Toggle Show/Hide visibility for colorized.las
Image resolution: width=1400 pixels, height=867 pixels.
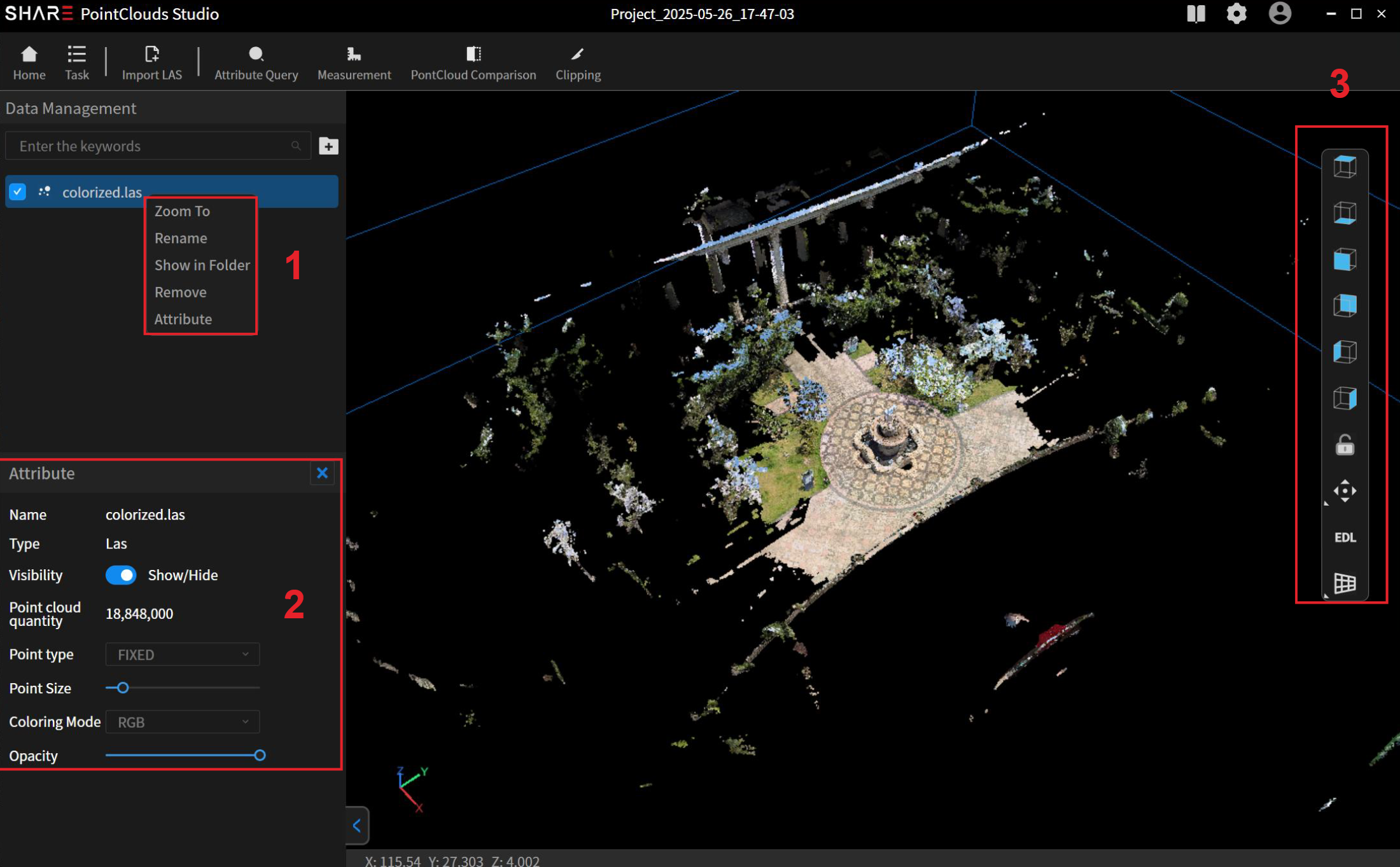(121, 575)
